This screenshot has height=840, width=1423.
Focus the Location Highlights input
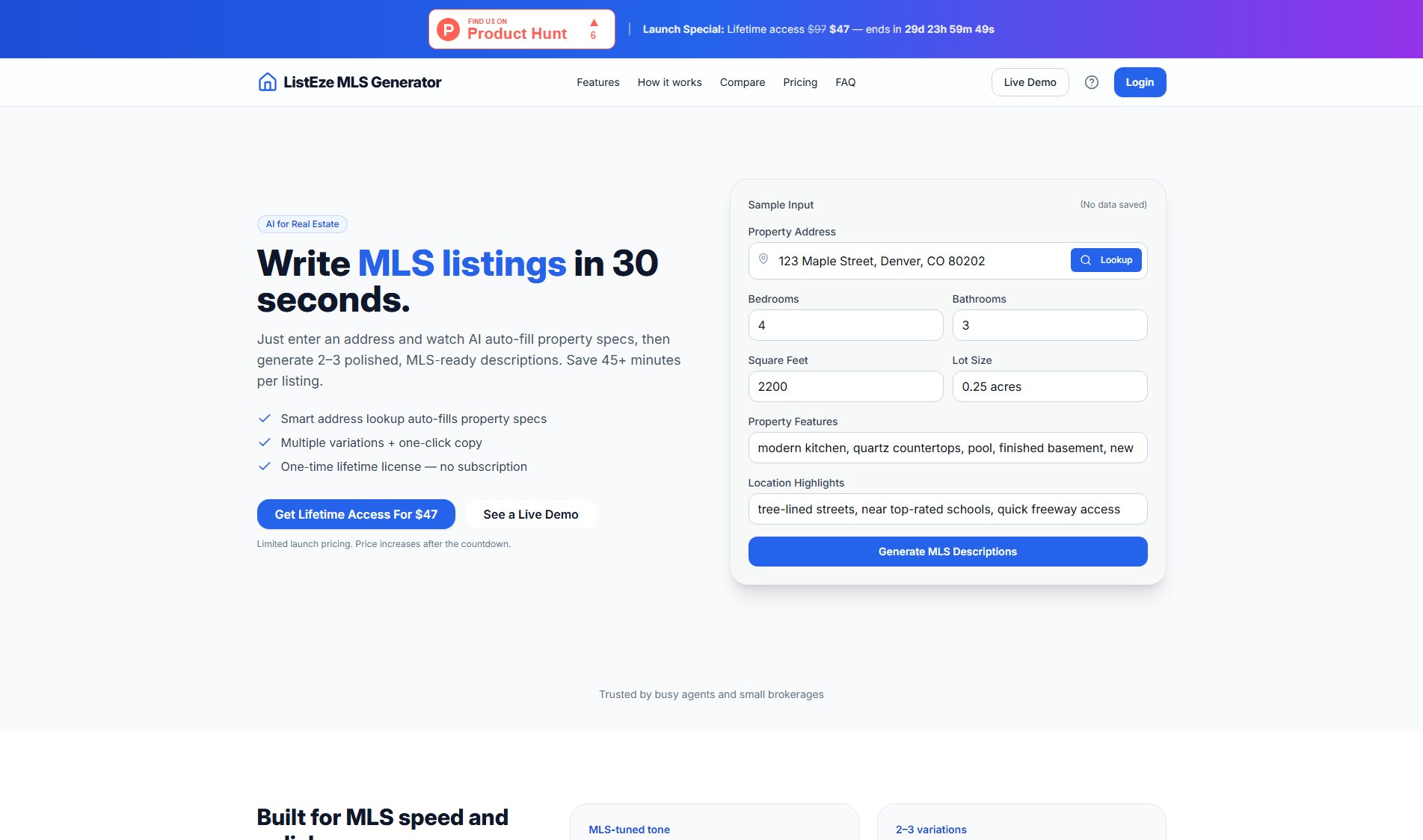947,509
